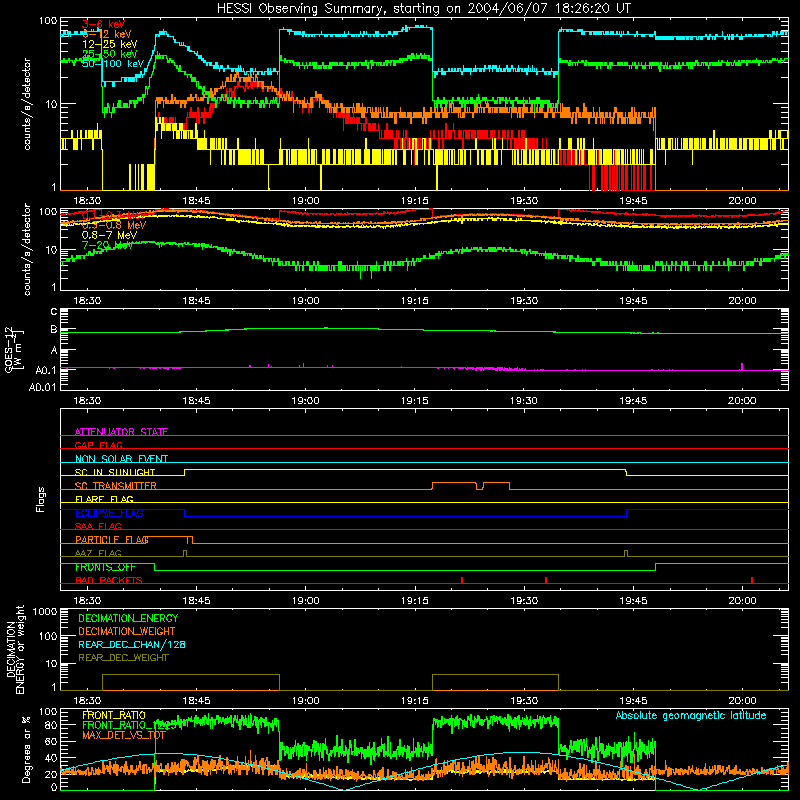Click the REAR_DEC_WEIGHT legend label

click(123, 658)
